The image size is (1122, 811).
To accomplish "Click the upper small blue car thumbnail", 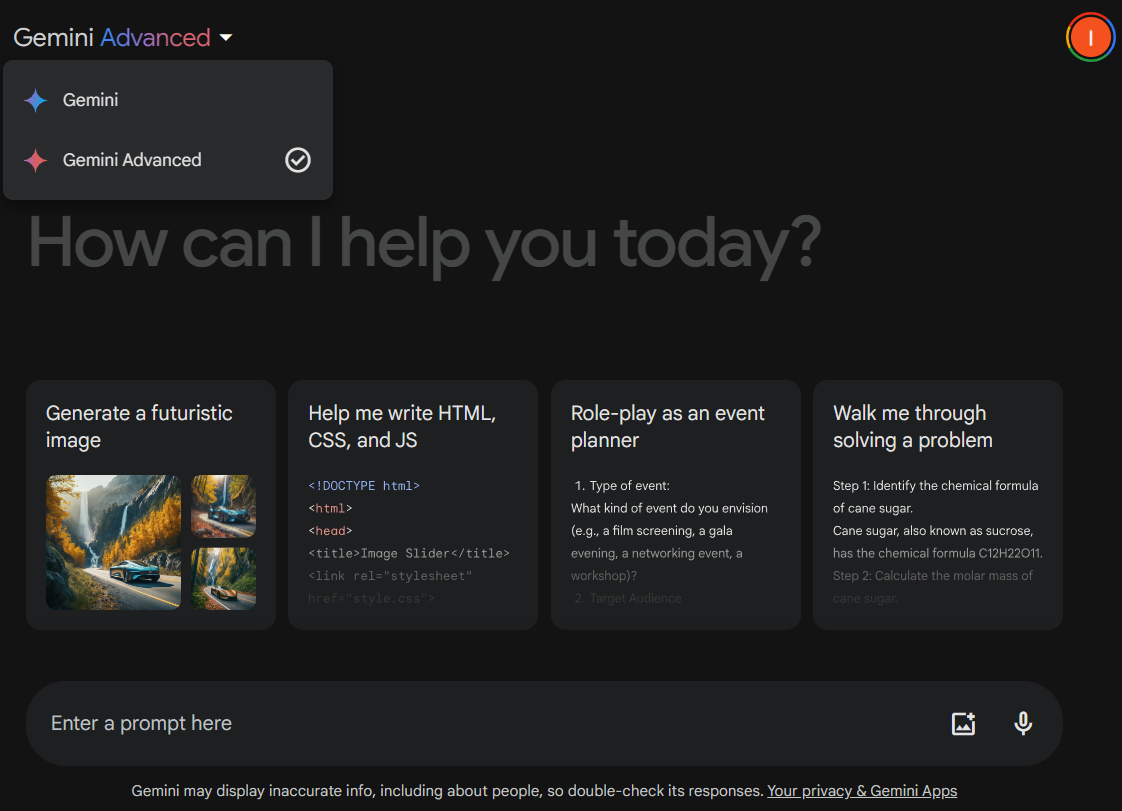I will pos(223,506).
